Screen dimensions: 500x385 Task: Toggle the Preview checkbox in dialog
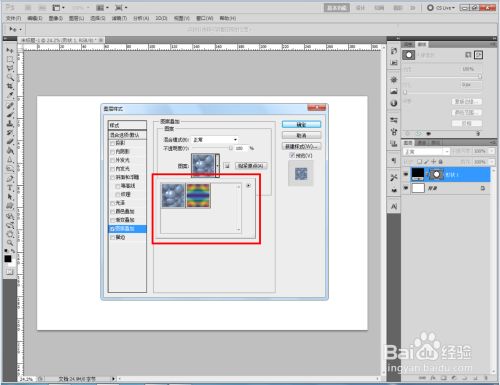(292, 155)
